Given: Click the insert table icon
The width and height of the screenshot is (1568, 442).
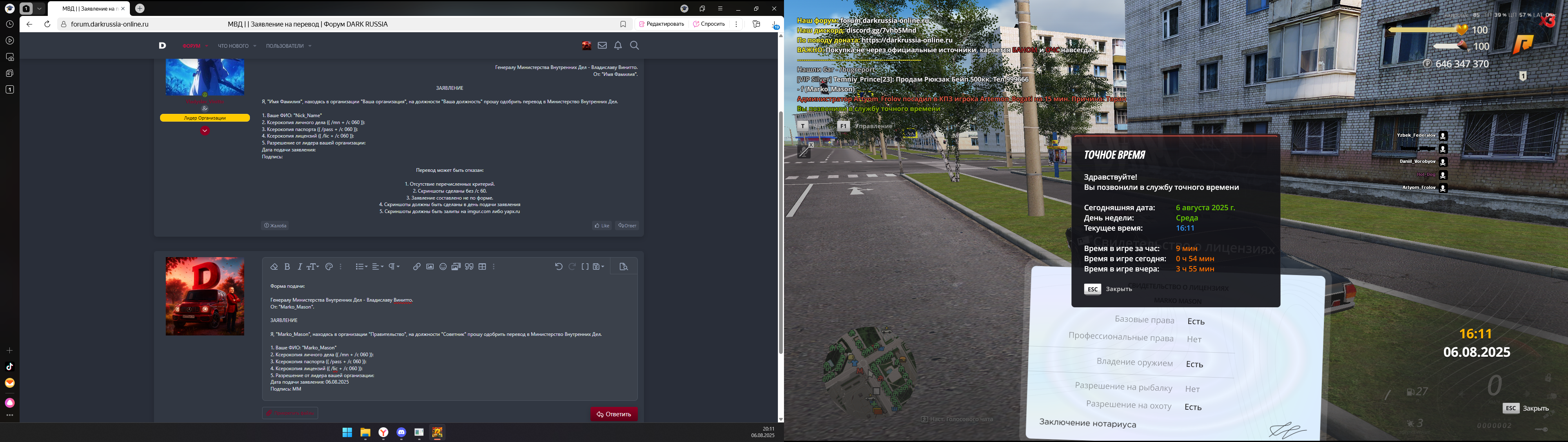Looking at the screenshot, I should click(483, 267).
